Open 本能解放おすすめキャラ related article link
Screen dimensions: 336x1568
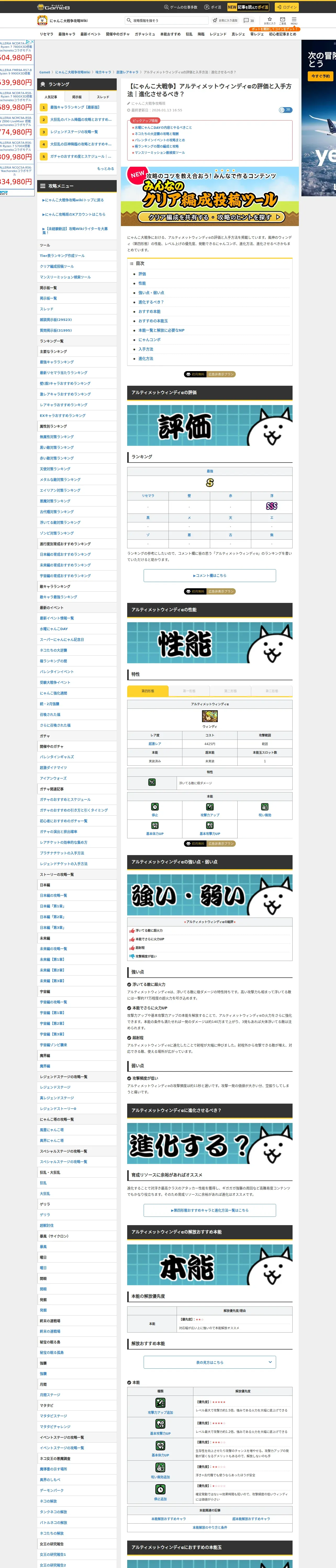pyautogui.click(x=168, y=1519)
